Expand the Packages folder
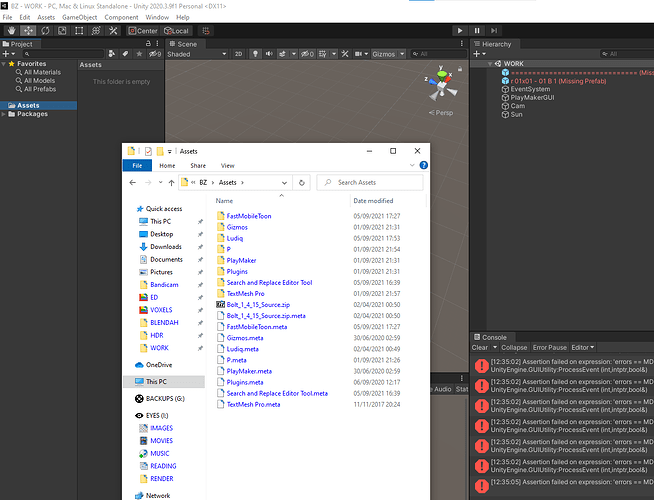 [4, 114]
